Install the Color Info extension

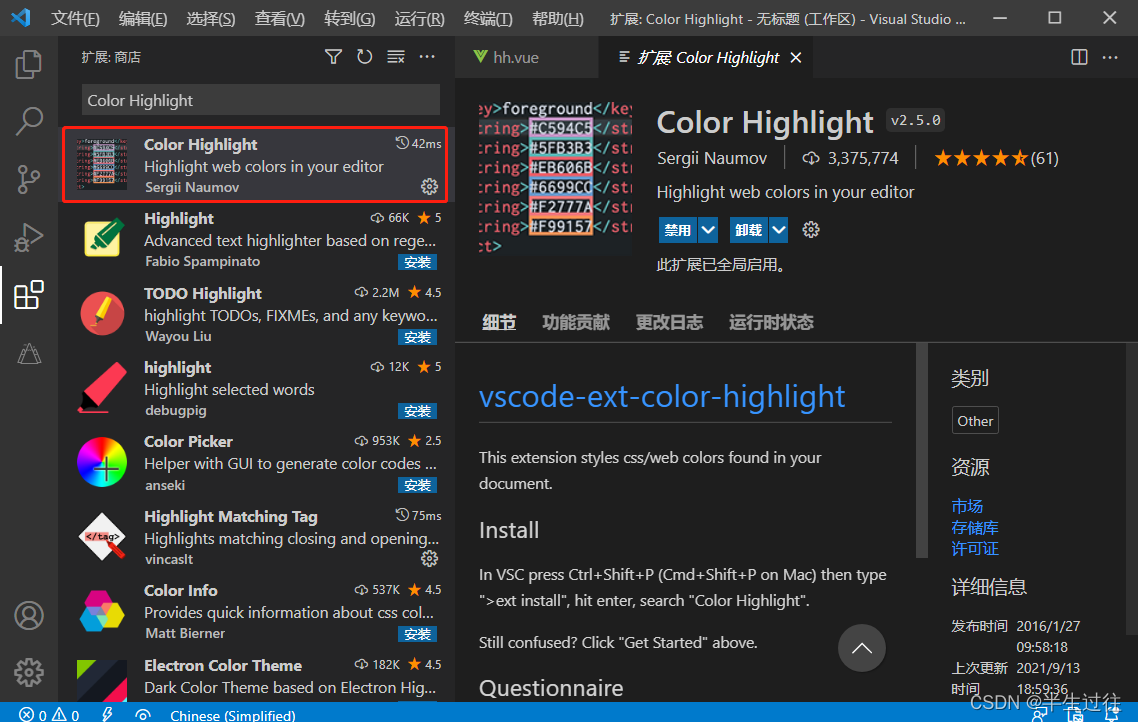(417, 634)
